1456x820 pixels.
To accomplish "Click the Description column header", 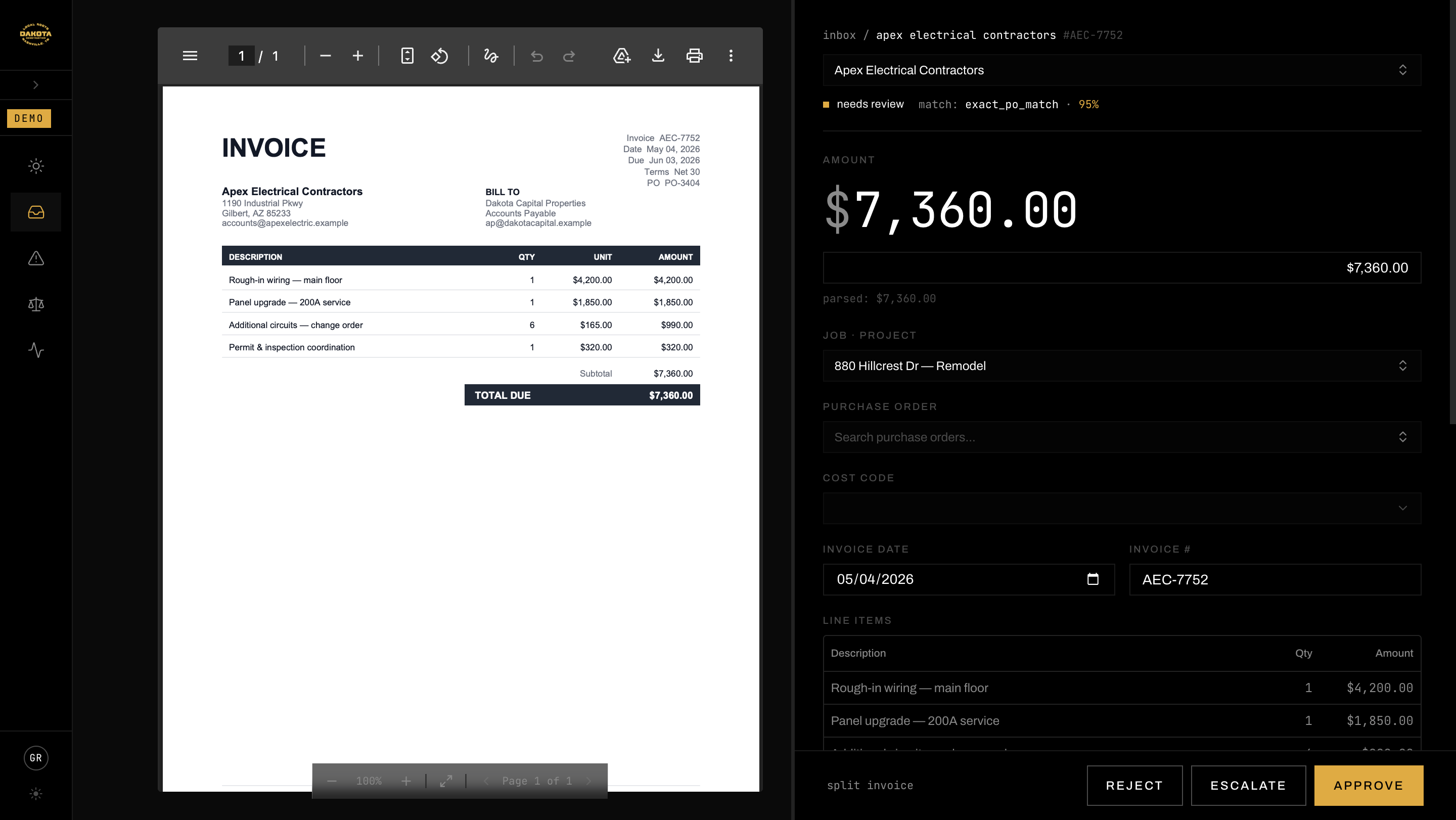I will click(858, 653).
